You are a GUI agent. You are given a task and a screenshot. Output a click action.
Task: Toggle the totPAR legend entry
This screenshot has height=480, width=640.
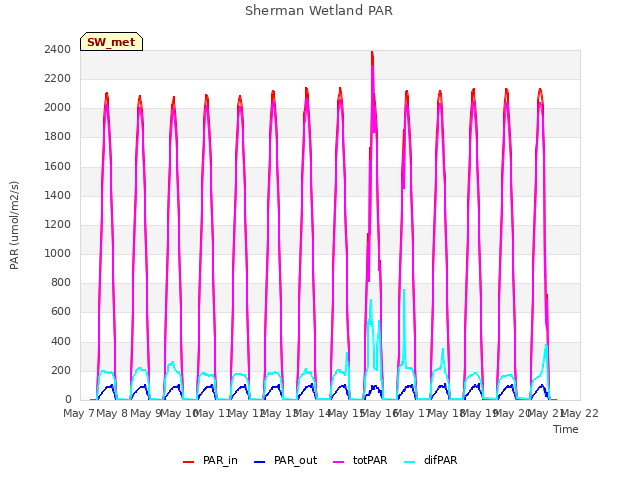click(360, 460)
